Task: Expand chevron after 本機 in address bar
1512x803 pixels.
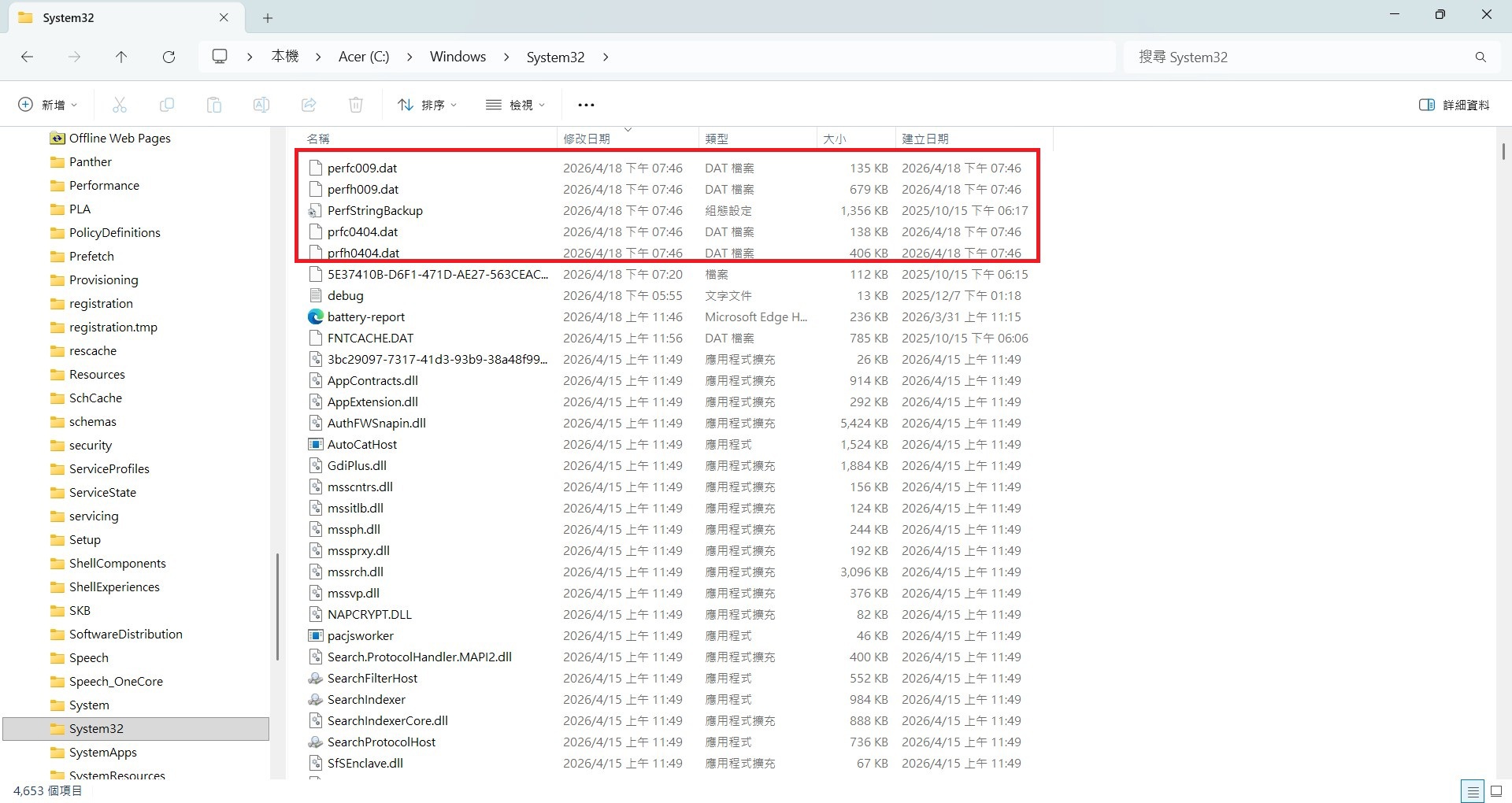Action: 318,57
